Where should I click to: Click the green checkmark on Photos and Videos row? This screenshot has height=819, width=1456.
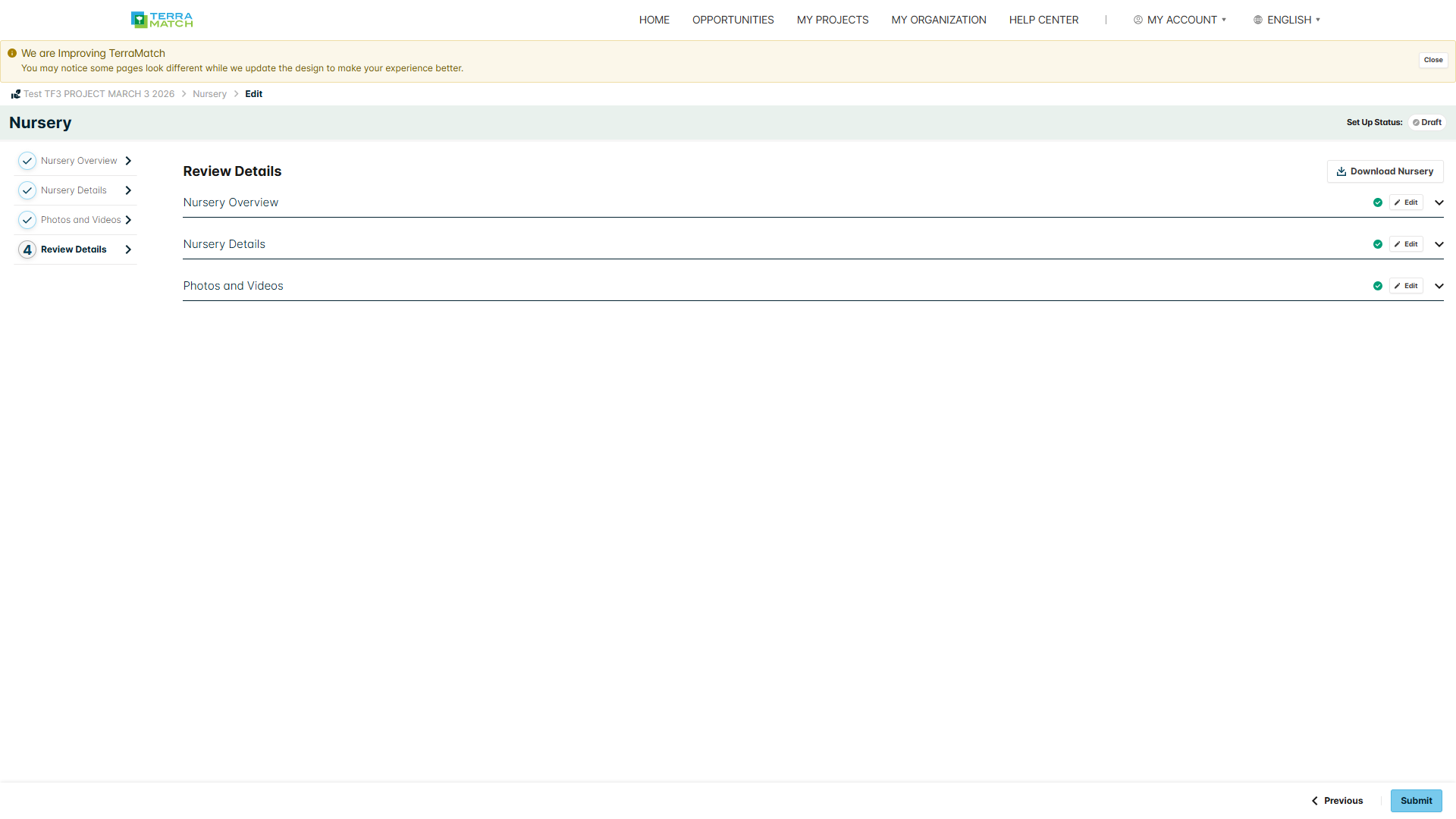tap(1378, 286)
